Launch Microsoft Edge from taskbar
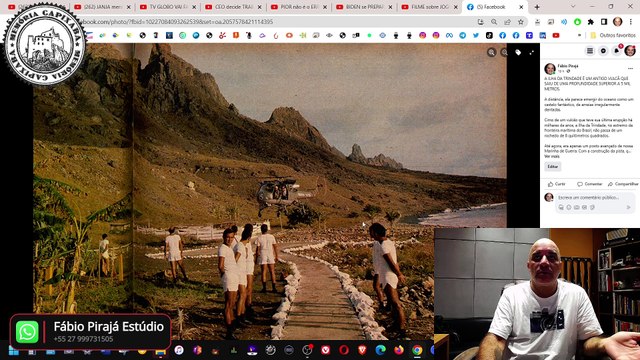 (380, 350)
